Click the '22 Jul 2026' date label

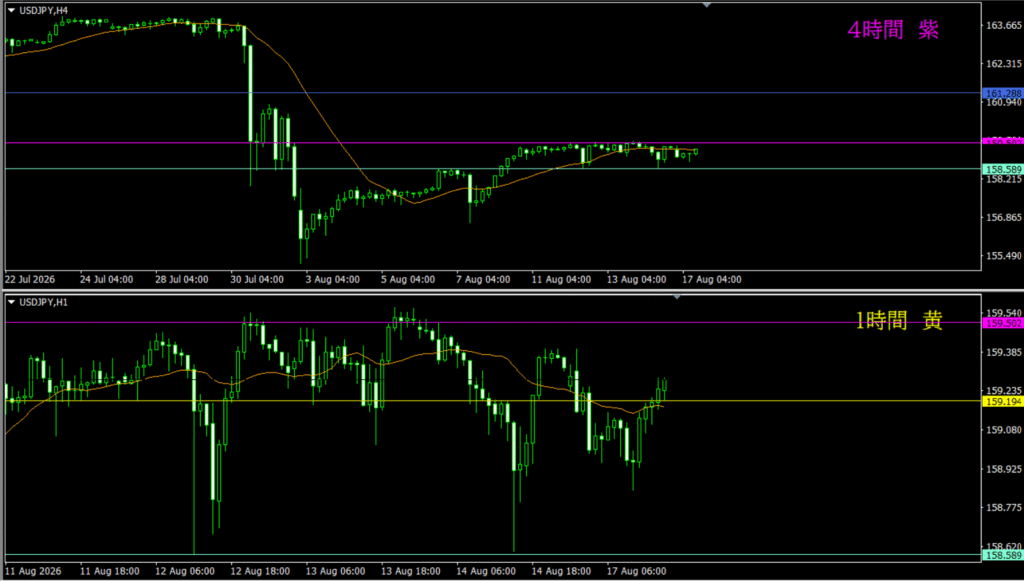click(x=30, y=279)
